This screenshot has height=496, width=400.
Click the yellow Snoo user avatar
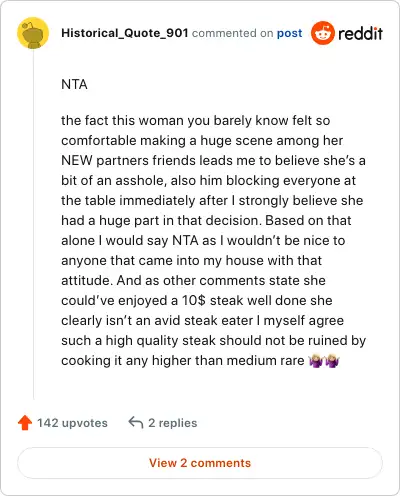pos(33,33)
